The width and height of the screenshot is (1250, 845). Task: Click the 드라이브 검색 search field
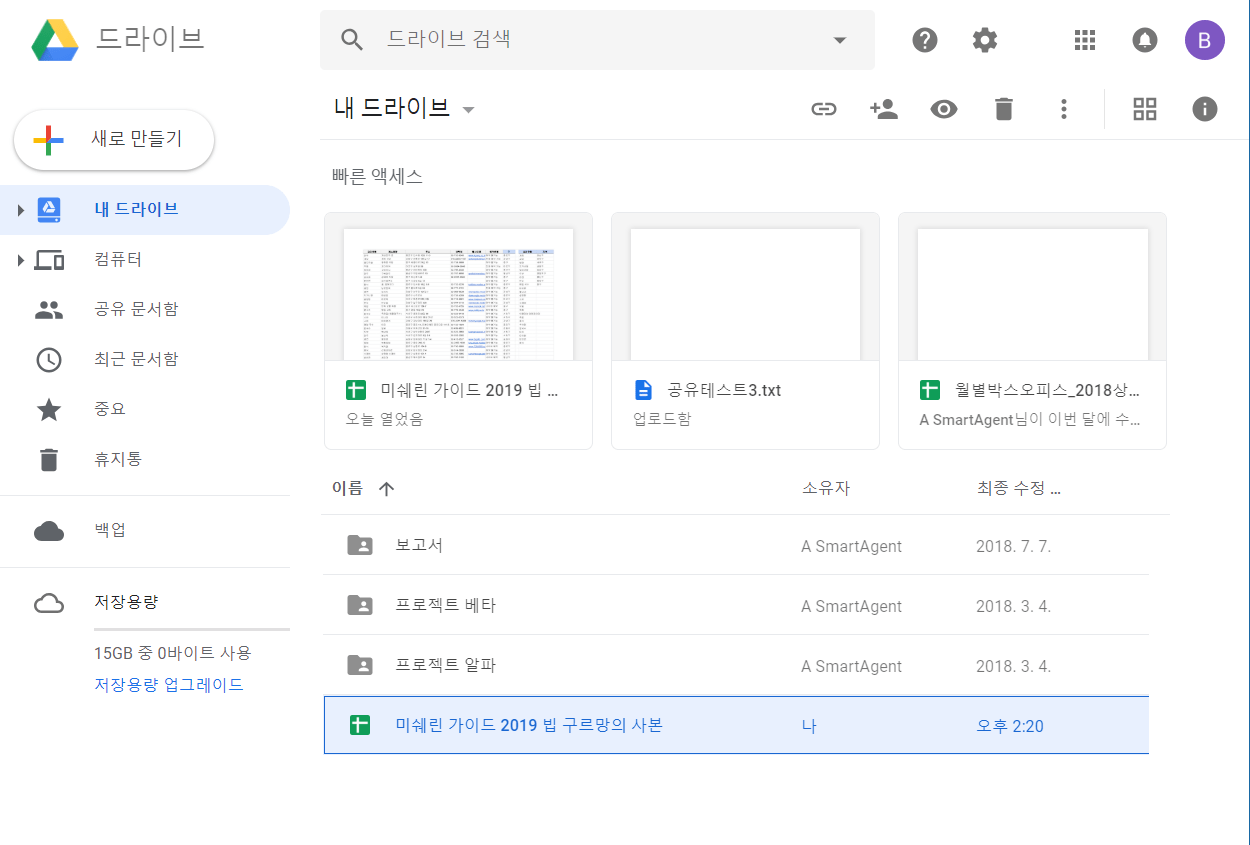[x=600, y=40]
